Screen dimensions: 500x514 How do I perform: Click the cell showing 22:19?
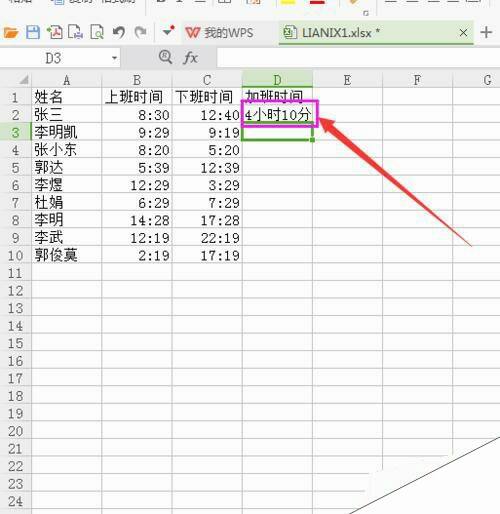pos(207,238)
